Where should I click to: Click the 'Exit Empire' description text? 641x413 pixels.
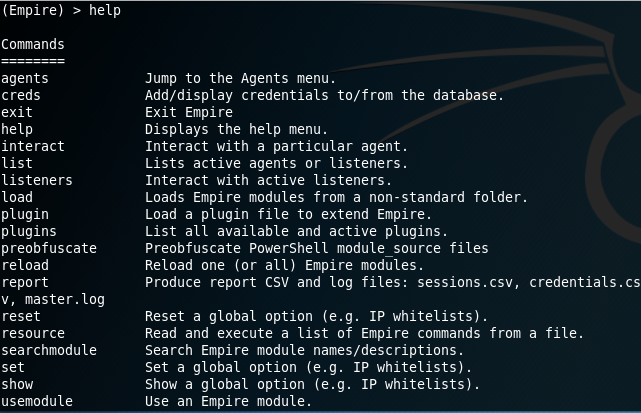click(189, 112)
